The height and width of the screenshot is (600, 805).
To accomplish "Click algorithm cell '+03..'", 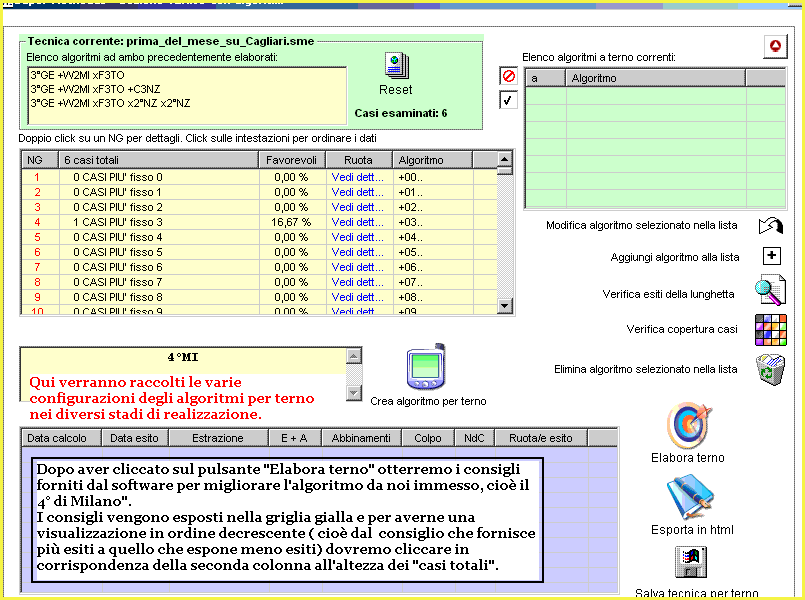I will click(432, 222).
